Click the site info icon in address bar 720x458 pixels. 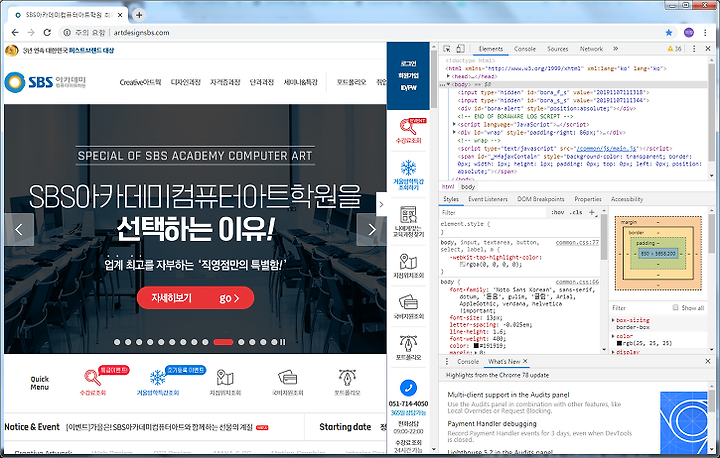click(67, 33)
